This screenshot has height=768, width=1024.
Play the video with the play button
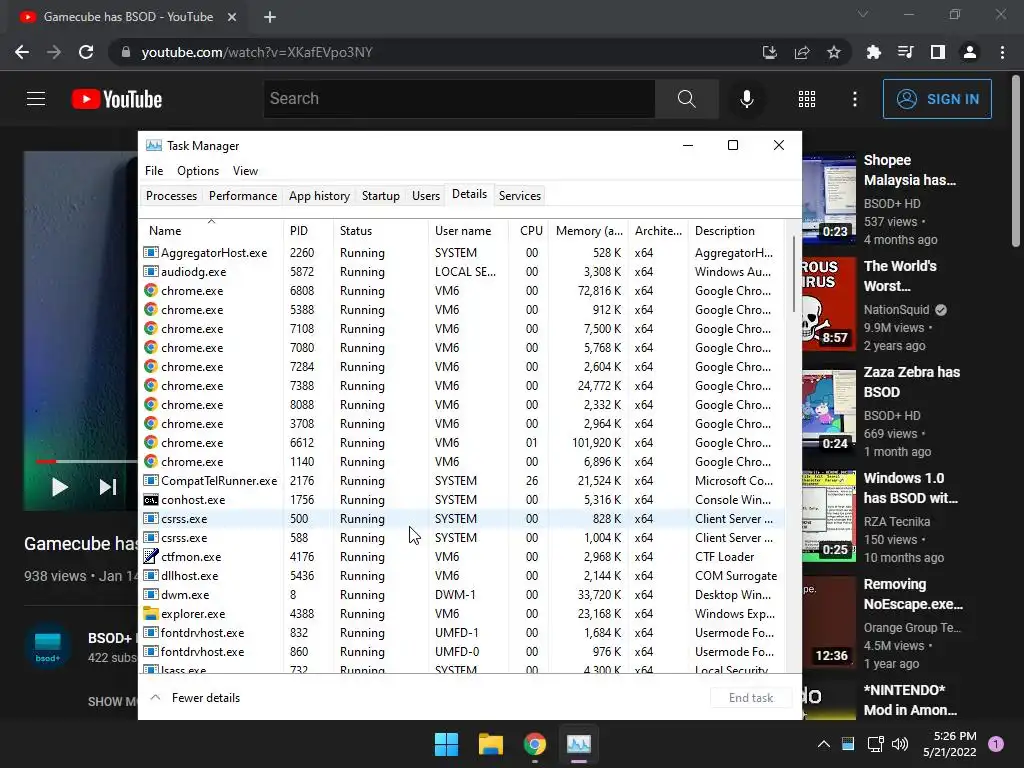coord(59,487)
